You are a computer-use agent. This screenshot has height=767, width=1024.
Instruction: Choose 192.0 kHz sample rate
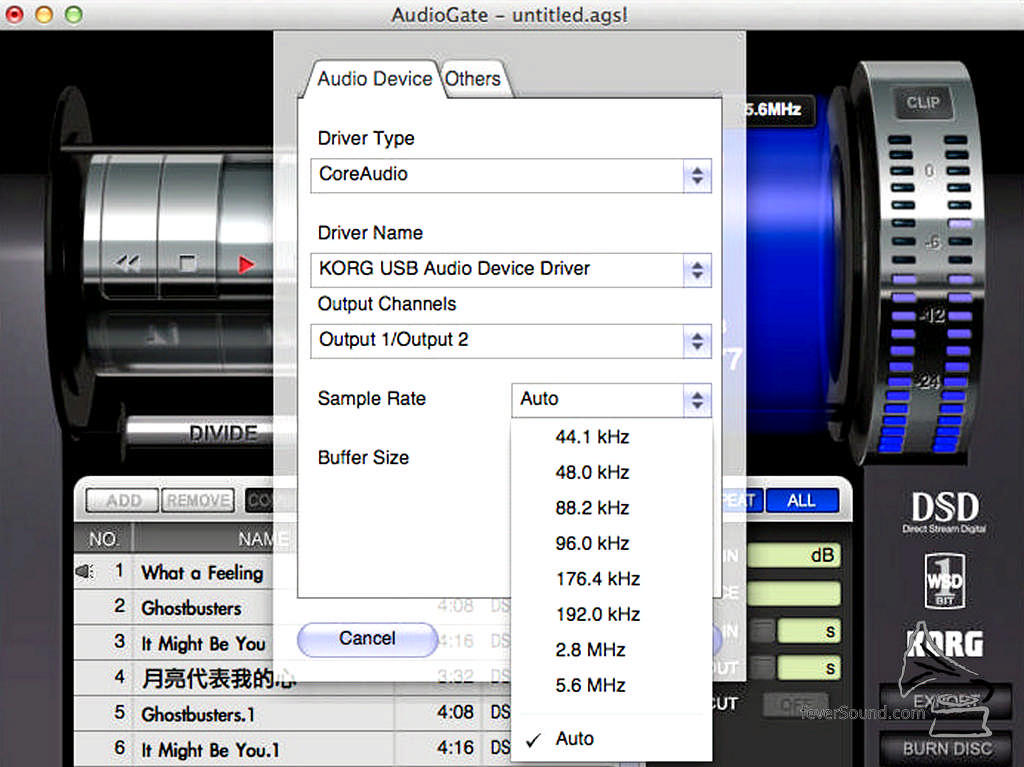pyautogui.click(x=611, y=614)
